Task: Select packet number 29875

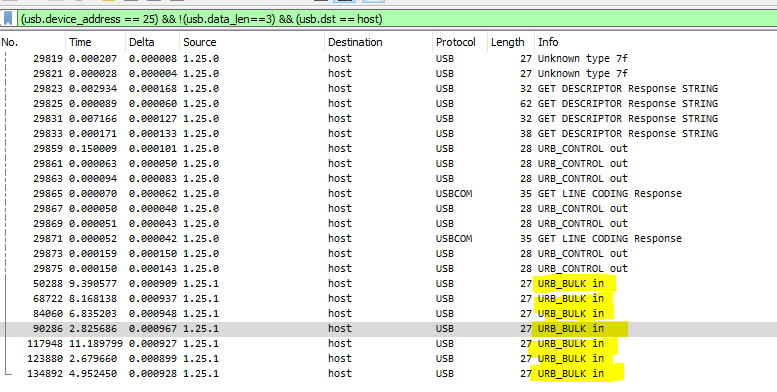Action: tap(388, 269)
